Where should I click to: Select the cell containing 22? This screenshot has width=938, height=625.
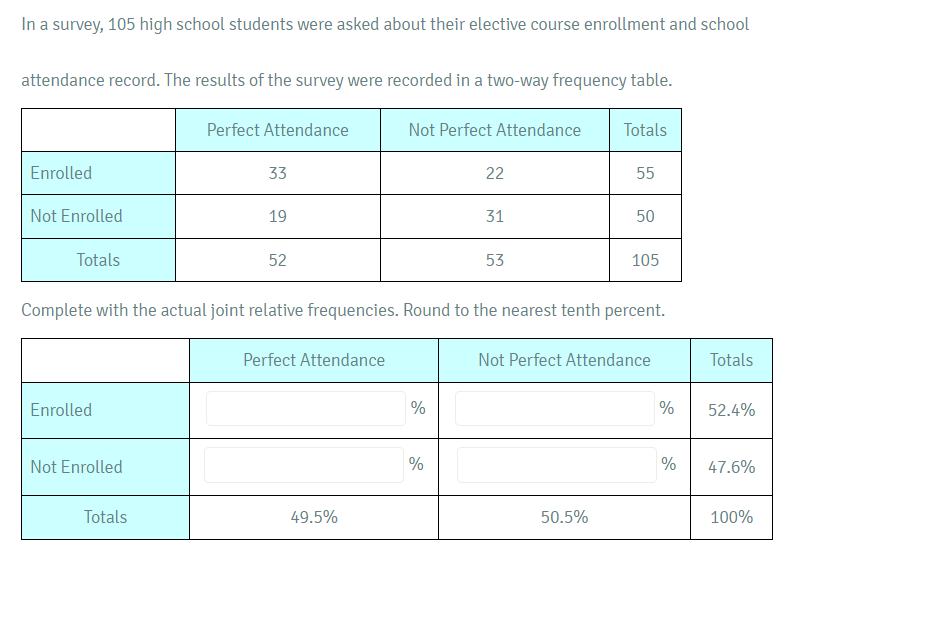[x=494, y=172]
